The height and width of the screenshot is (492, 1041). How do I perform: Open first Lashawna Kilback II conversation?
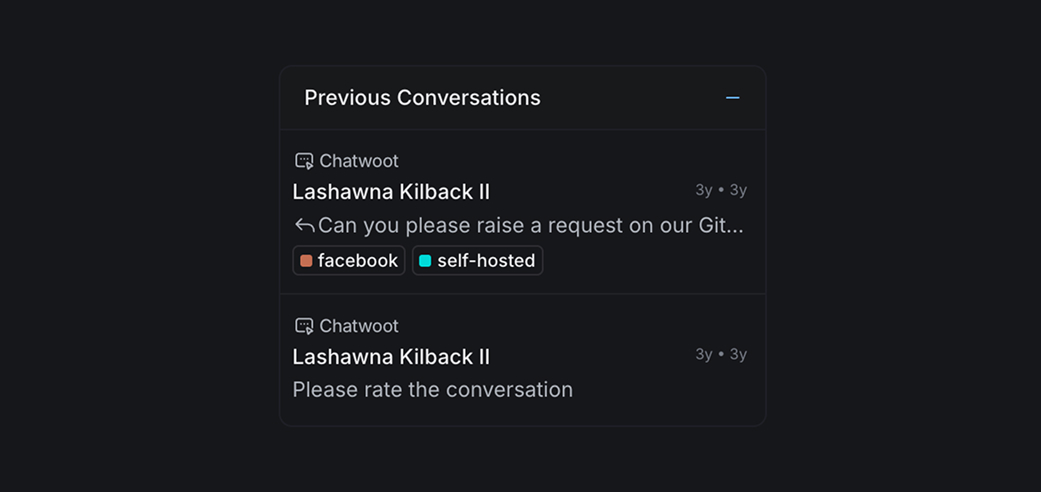tap(391, 192)
